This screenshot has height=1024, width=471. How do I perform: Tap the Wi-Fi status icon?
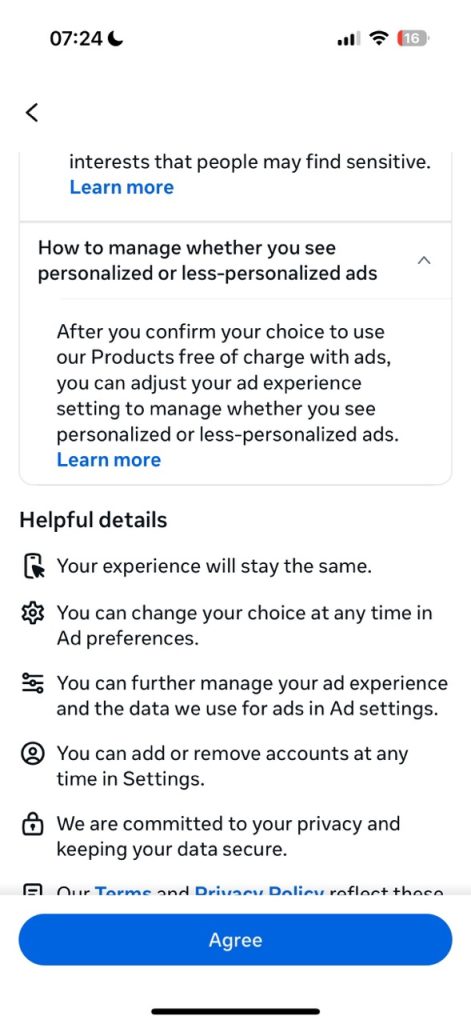pyautogui.click(x=378, y=39)
